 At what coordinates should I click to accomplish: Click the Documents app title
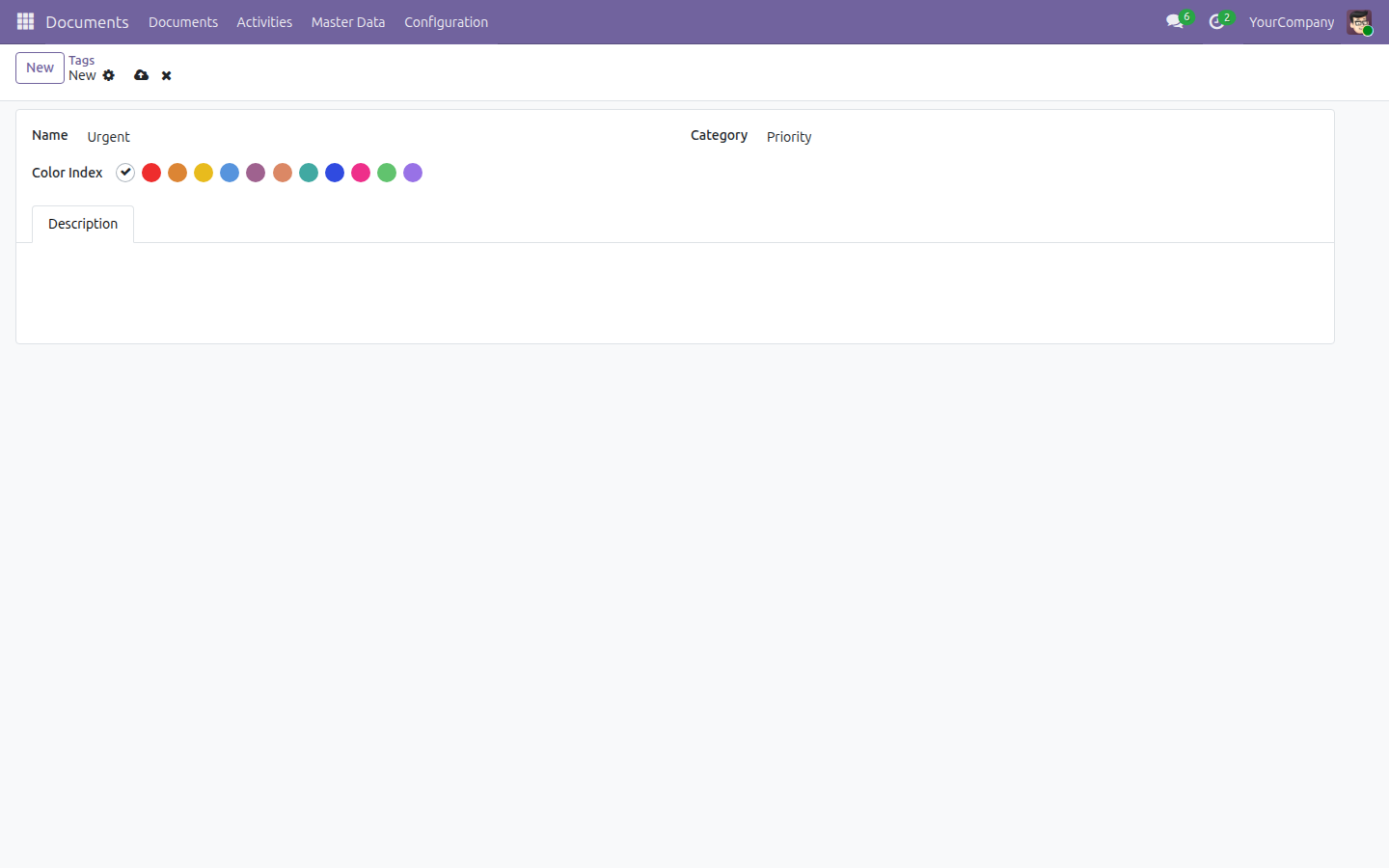[x=87, y=21]
